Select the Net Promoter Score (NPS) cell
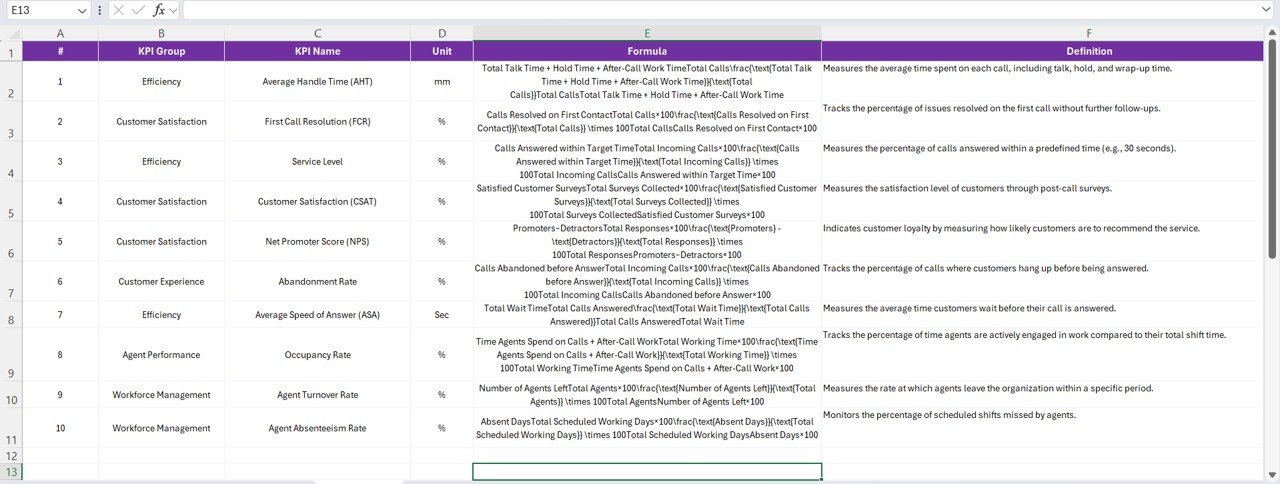The height and width of the screenshot is (484, 1280). click(317, 241)
